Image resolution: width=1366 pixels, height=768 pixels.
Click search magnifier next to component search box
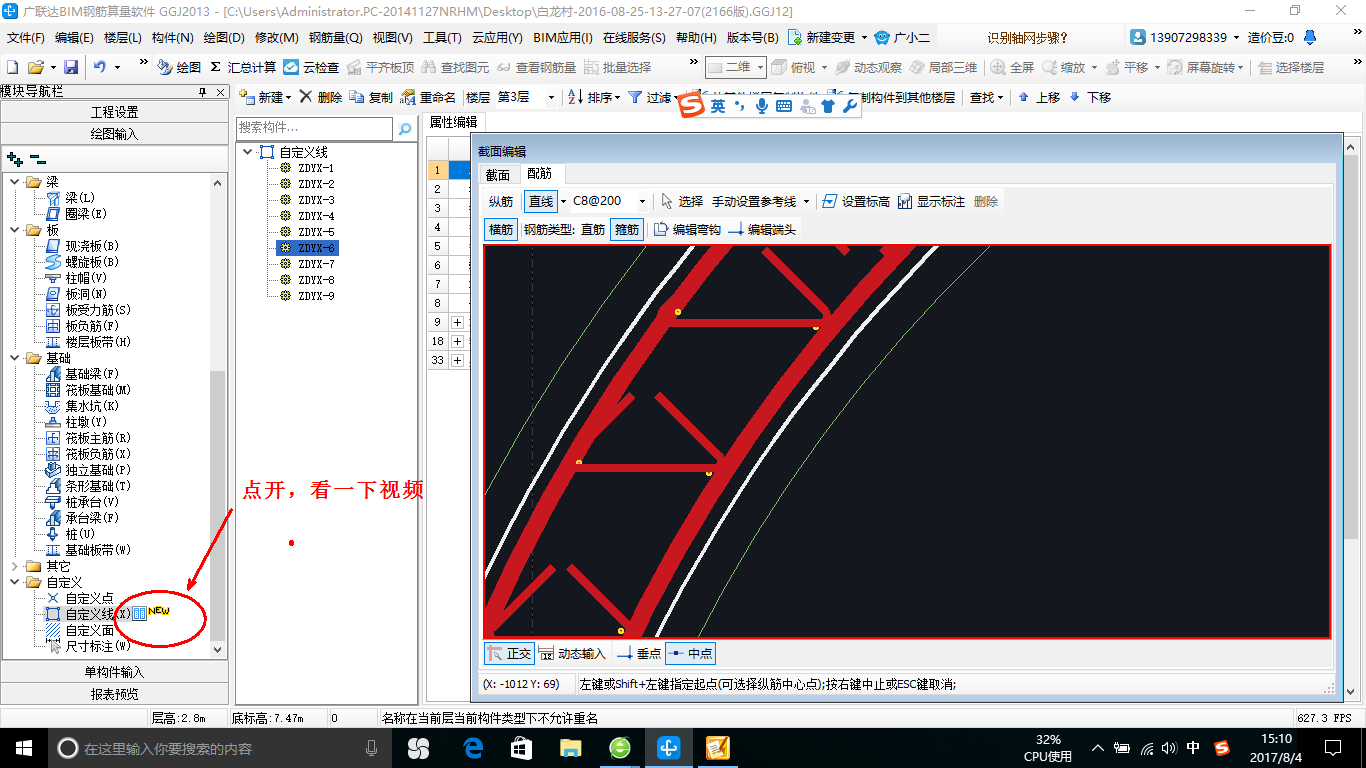point(405,128)
